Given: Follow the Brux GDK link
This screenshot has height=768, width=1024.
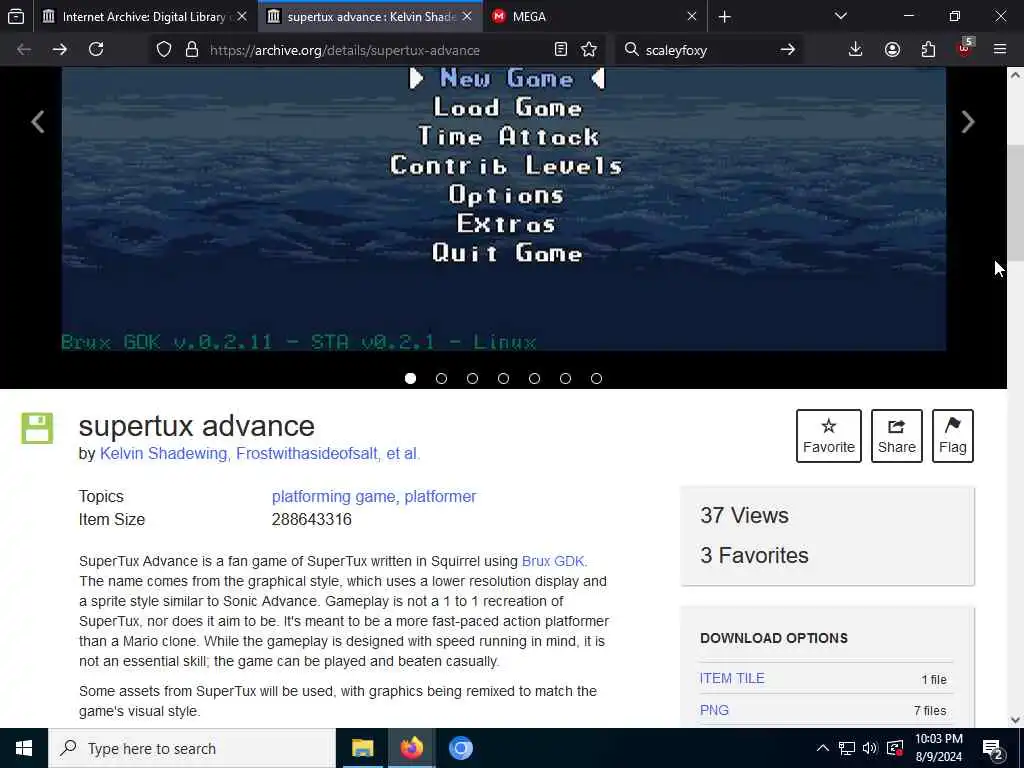Looking at the screenshot, I should (553, 562).
